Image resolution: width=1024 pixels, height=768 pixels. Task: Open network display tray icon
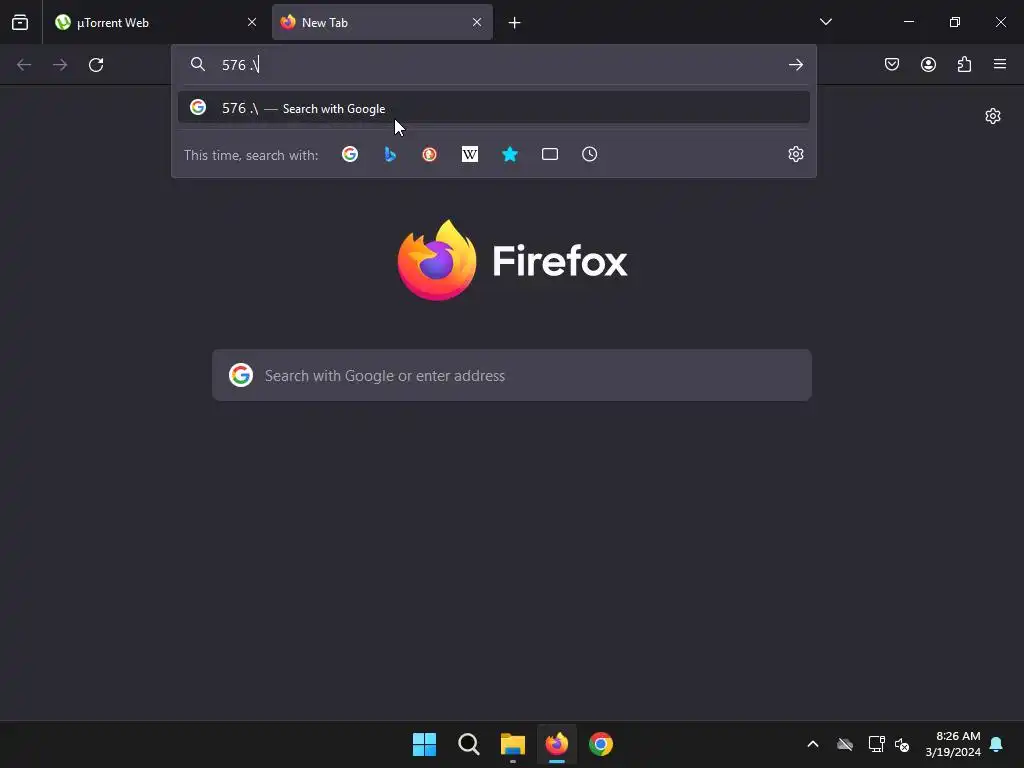pyautogui.click(x=876, y=744)
